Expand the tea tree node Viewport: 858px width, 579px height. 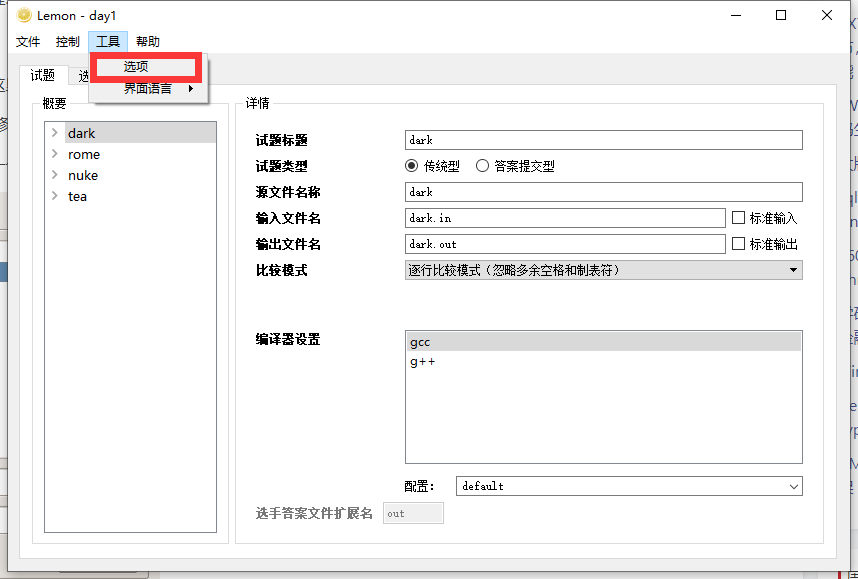[x=55, y=195]
